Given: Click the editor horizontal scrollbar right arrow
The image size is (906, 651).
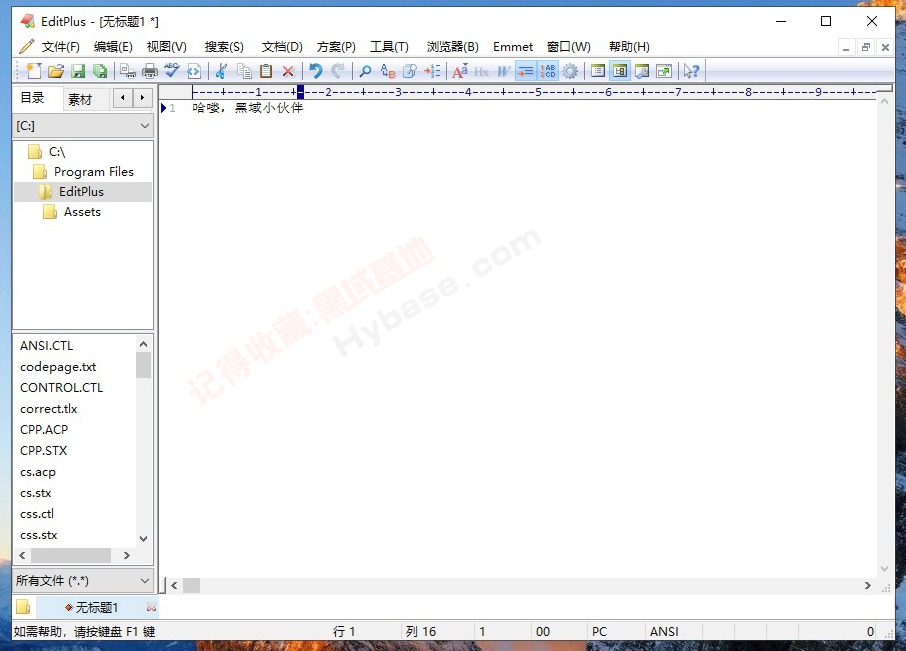Looking at the screenshot, I should click(868, 585).
